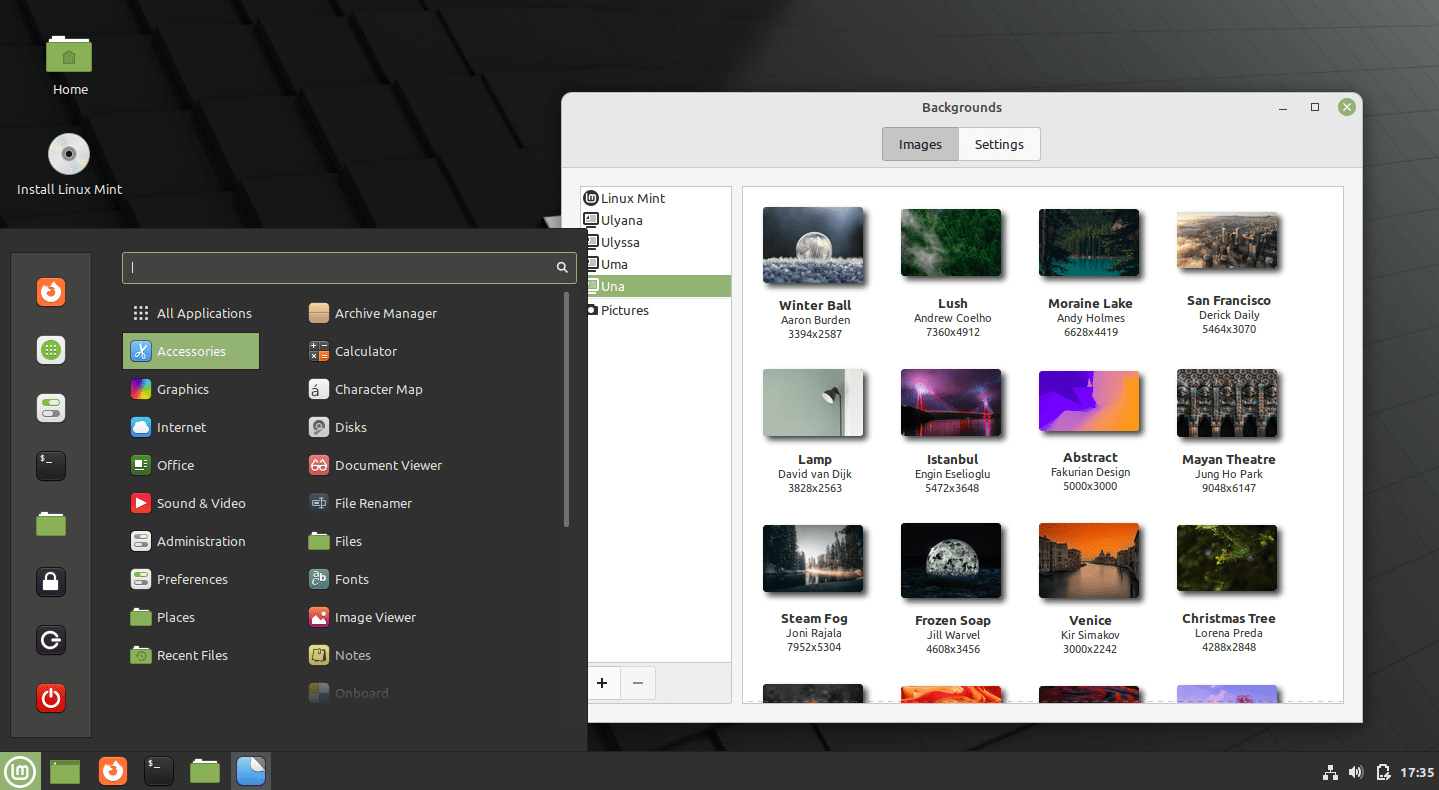Choose the Winter Ball wallpaper thumbnail

point(813,246)
